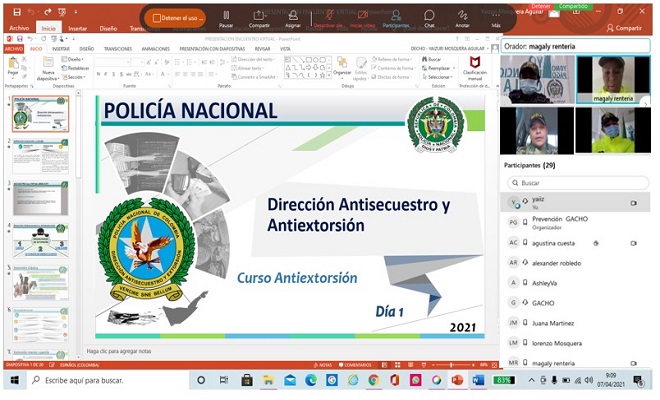Screen dimensions: 660x400
Task: Open Word from the taskbar
Action: tap(478, 380)
